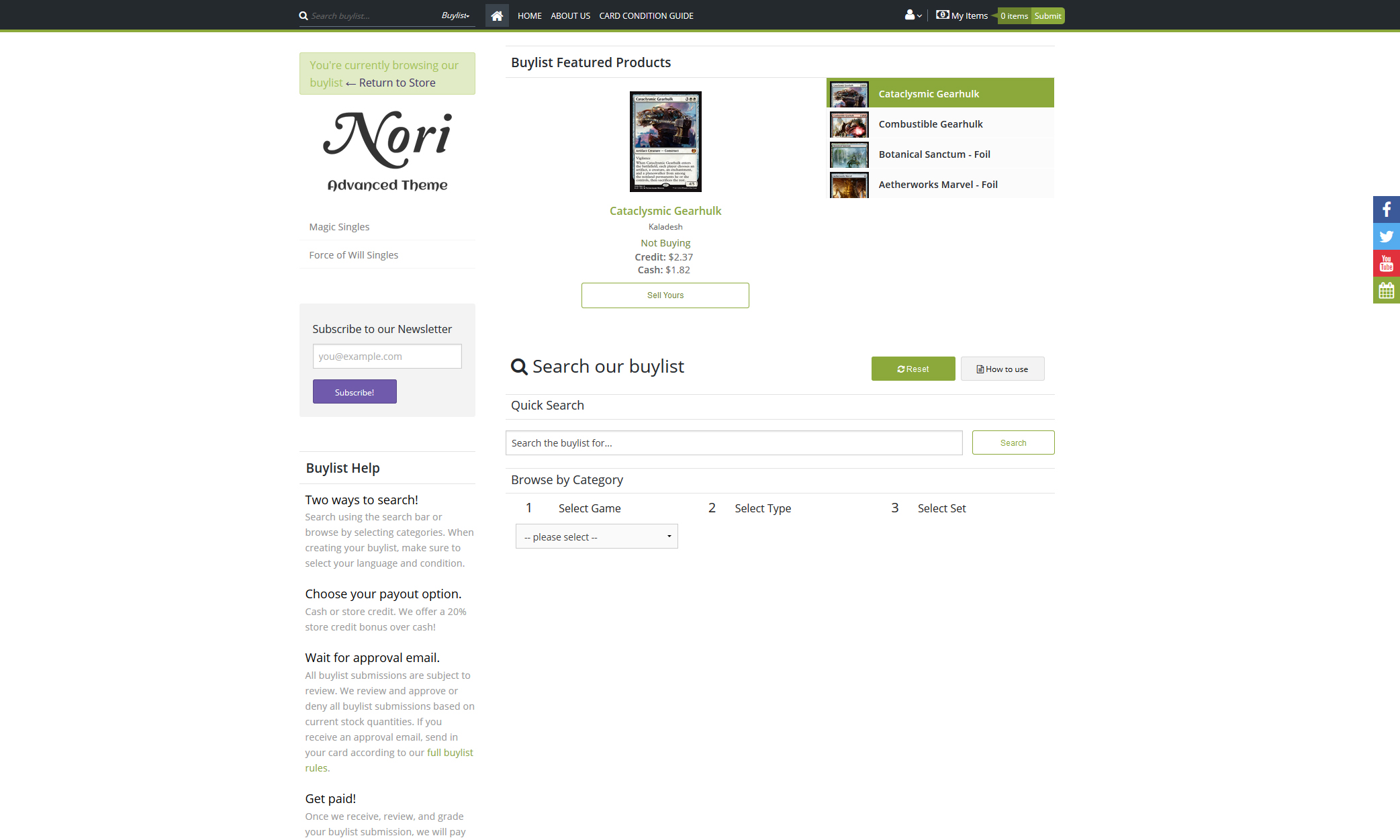This screenshot has width=1400, height=840.
Task: Open the calendar sidebar icon
Action: pyautogui.click(x=1387, y=290)
